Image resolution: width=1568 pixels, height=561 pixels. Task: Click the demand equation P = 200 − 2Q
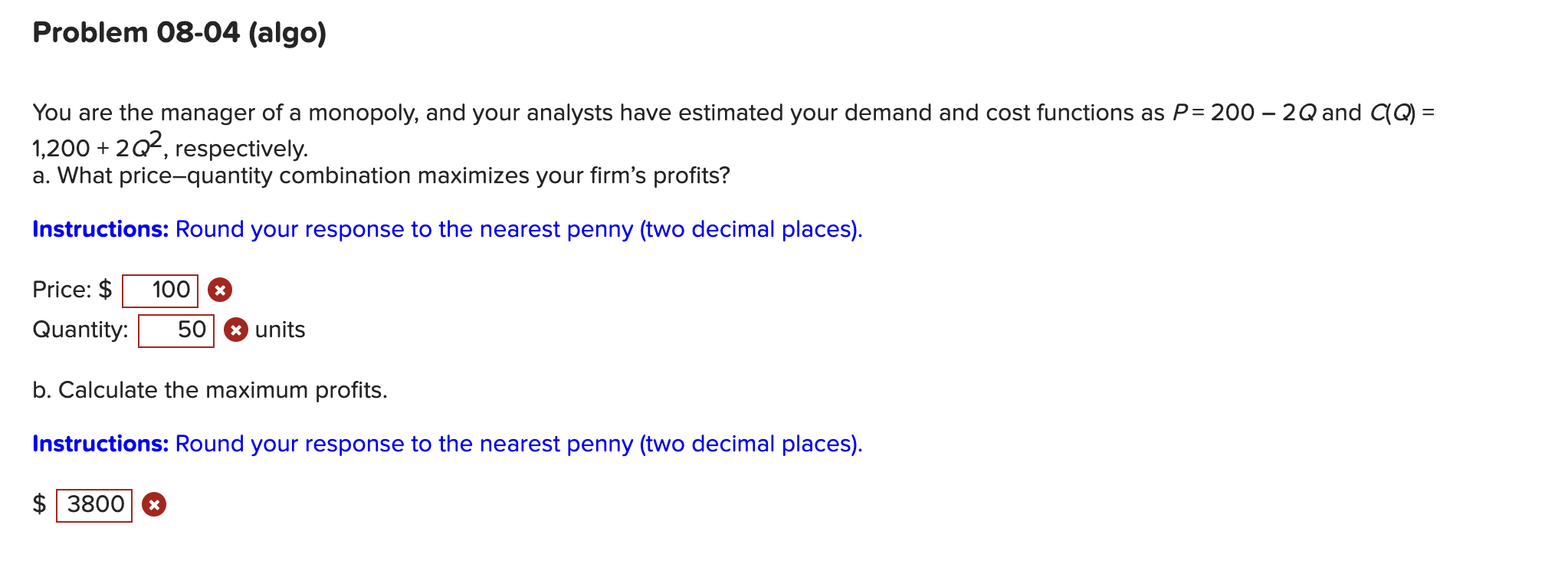point(1244,113)
